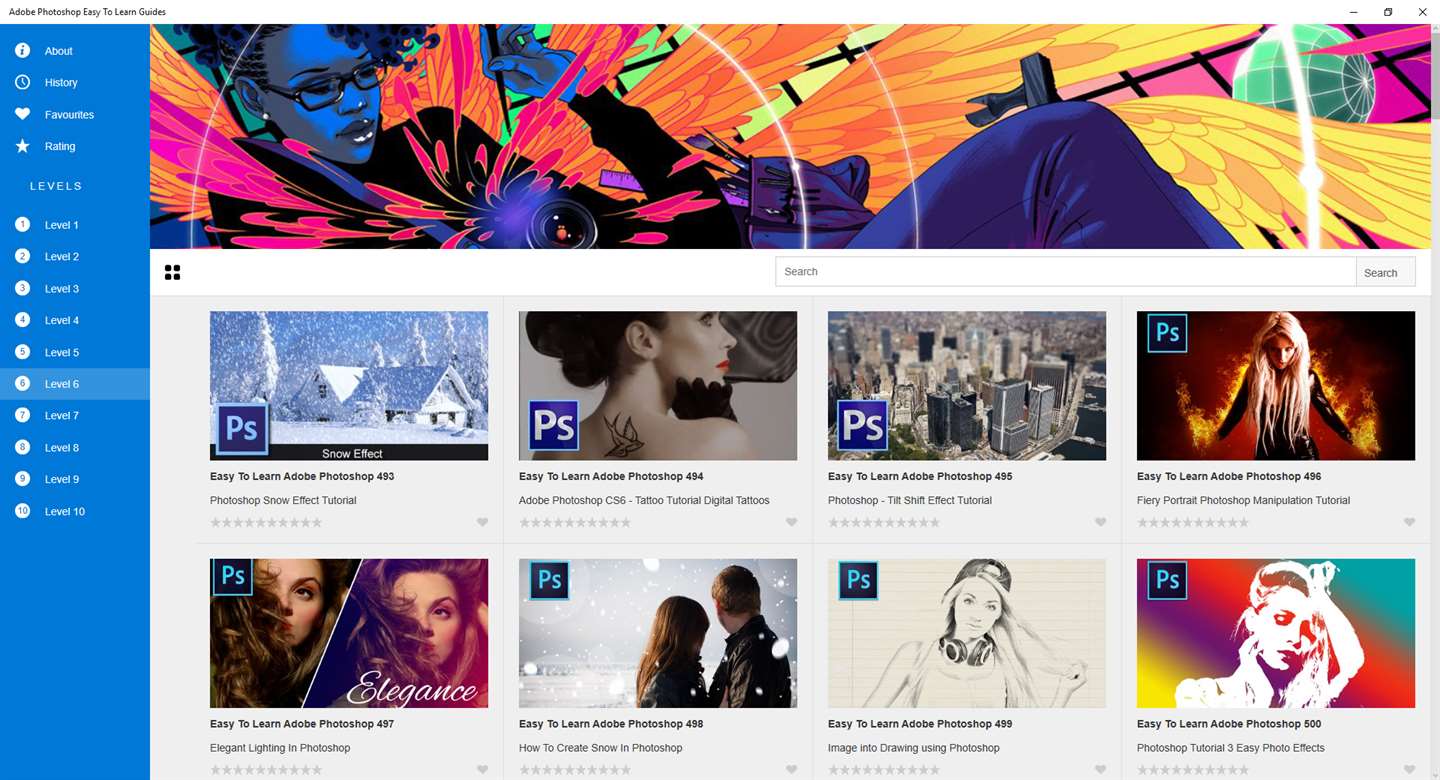Click "How To Create Snow In Photoshop" text
Screen dimensions: 1440x780
tap(600, 748)
